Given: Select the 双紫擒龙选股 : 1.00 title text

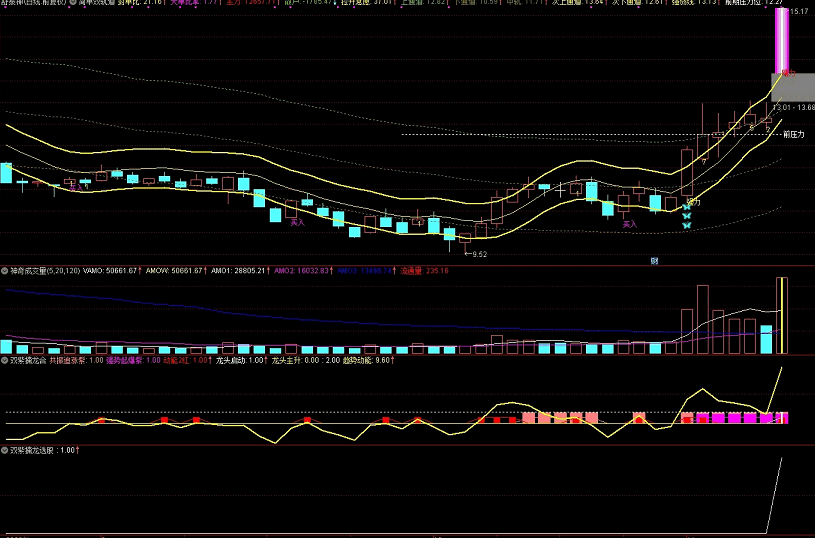Looking at the screenshot, I should 43,450.
